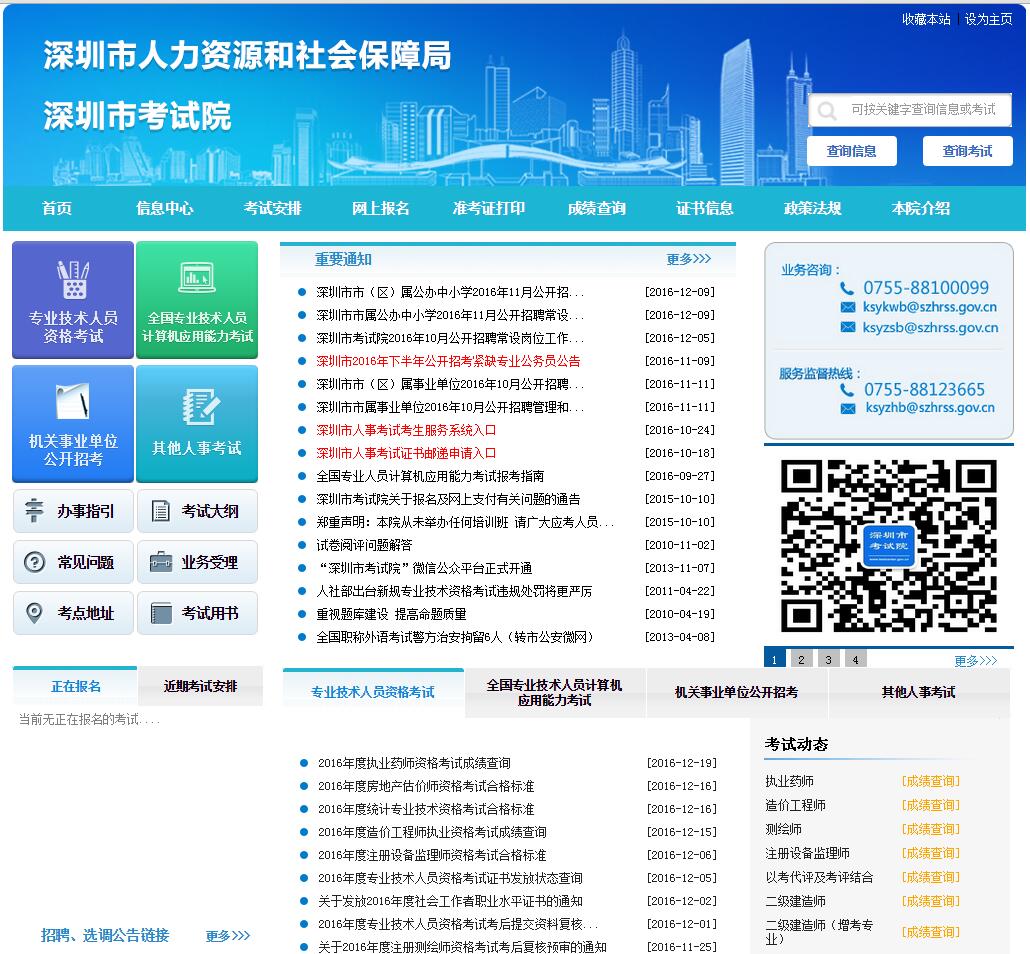This screenshot has width=1030, height=954.
Task: Click the 查询信息 button
Action: pos(851,151)
